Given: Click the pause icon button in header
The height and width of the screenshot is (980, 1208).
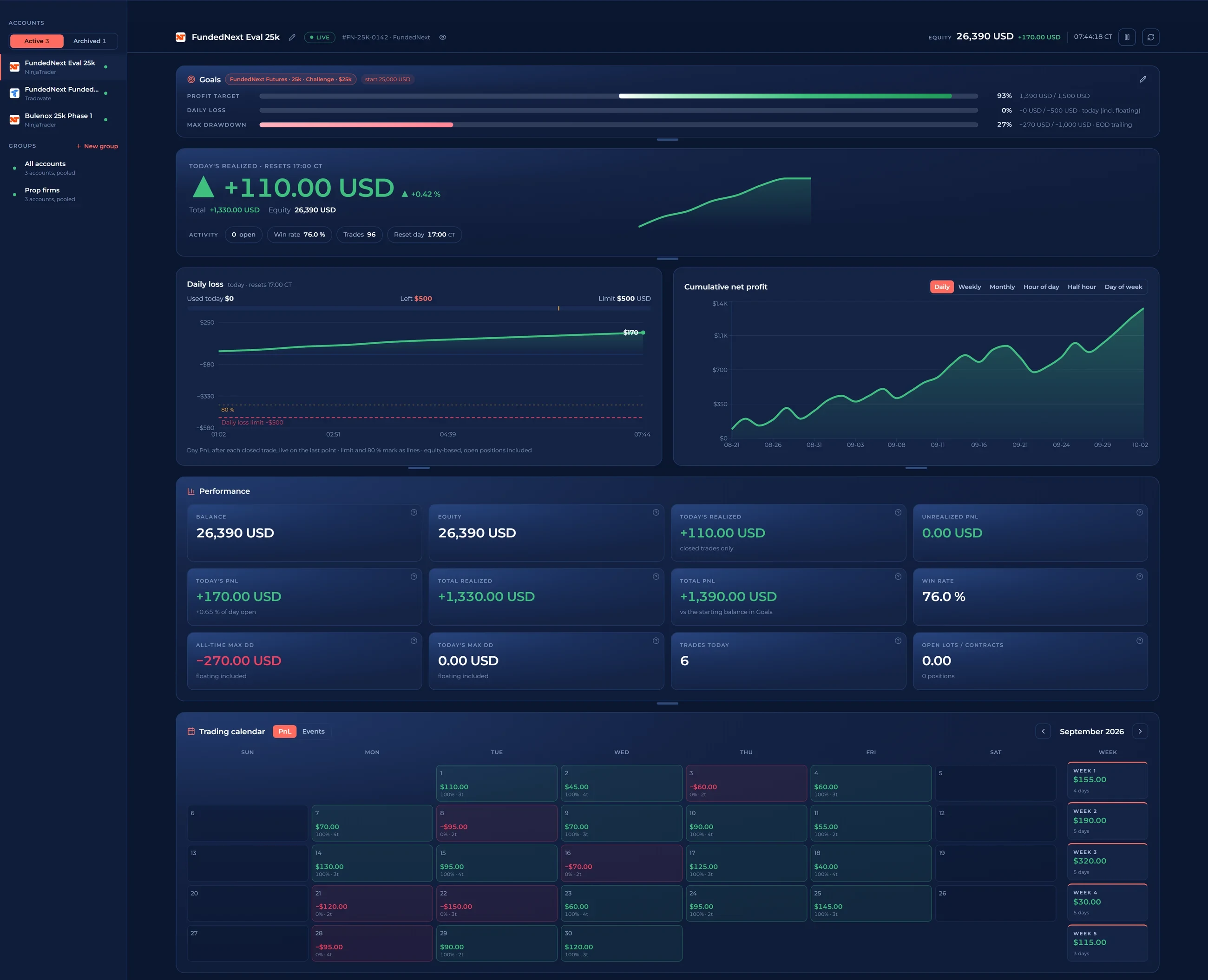Looking at the screenshot, I should (1127, 37).
